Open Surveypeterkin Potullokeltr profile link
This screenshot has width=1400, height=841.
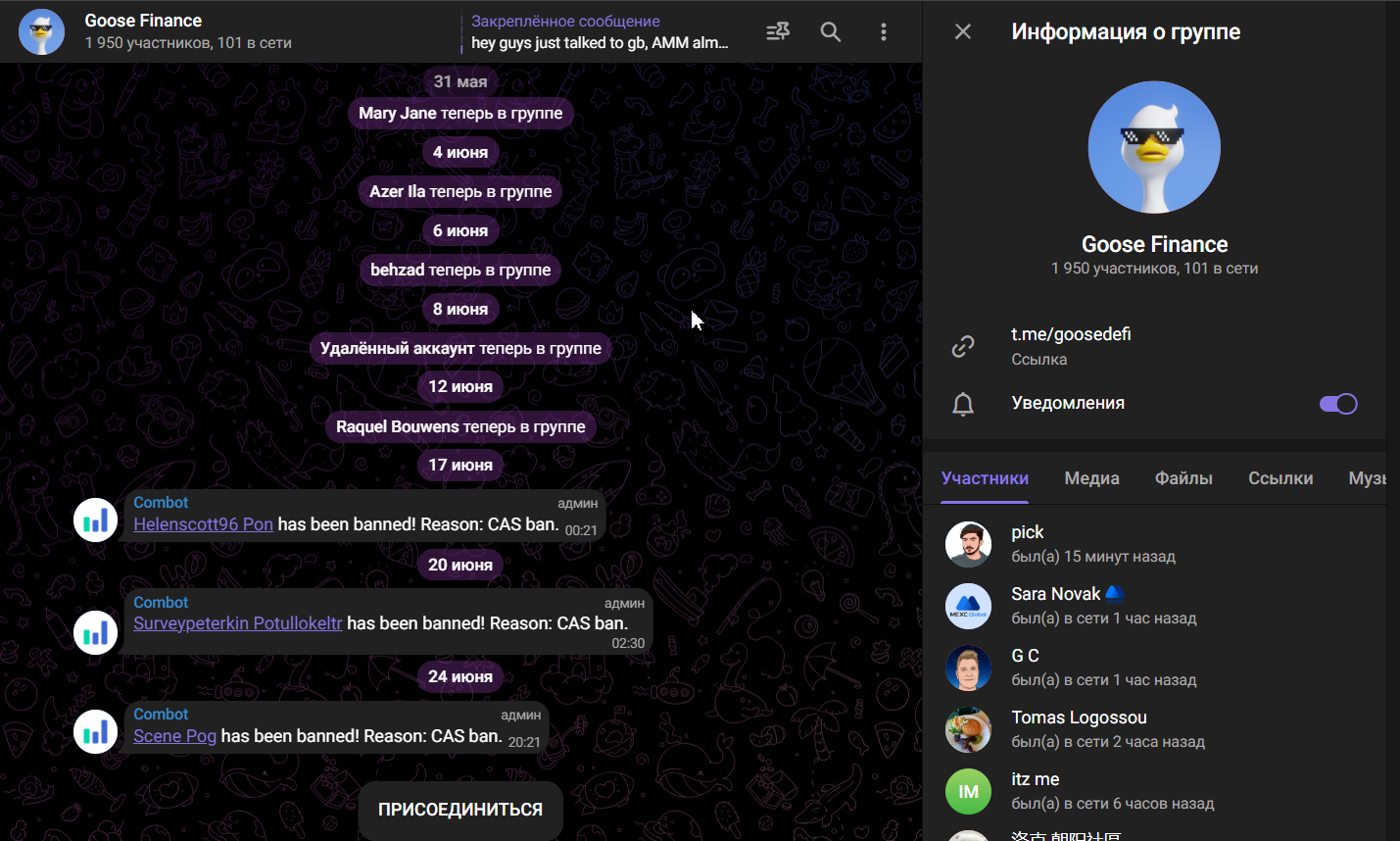tap(238, 623)
